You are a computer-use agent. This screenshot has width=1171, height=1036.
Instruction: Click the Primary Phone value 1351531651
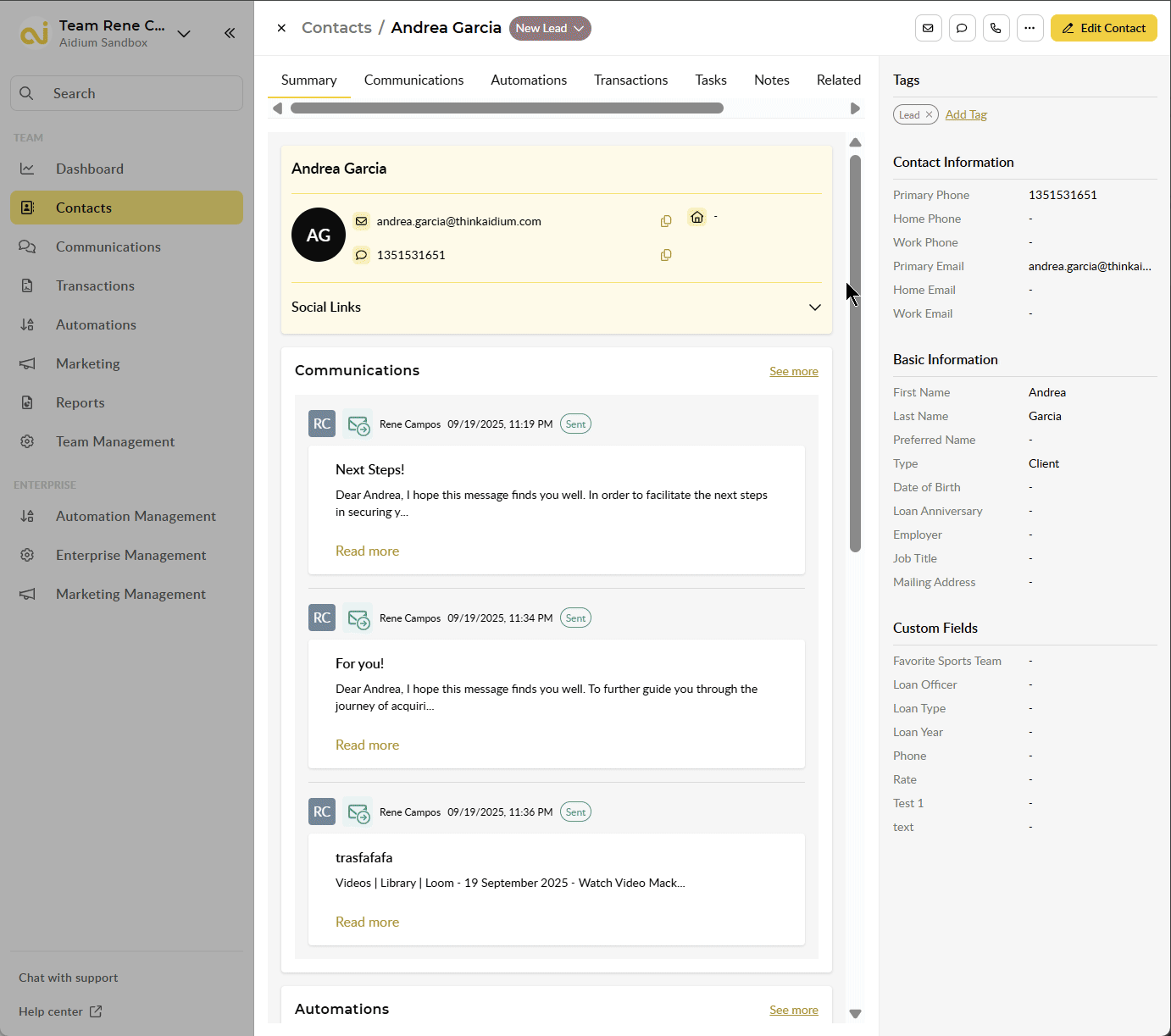tap(1063, 195)
